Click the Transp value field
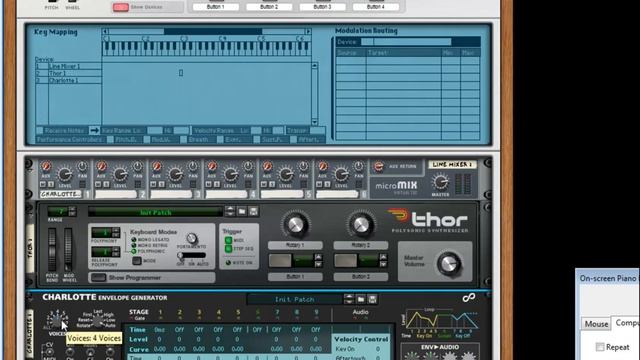The height and width of the screenshot is (360, 640). click(317, 131)
